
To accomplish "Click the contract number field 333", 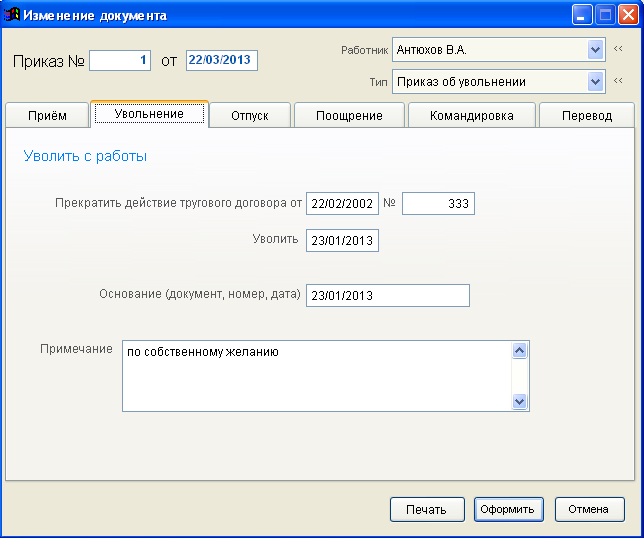I will click(x=438, y=203).
